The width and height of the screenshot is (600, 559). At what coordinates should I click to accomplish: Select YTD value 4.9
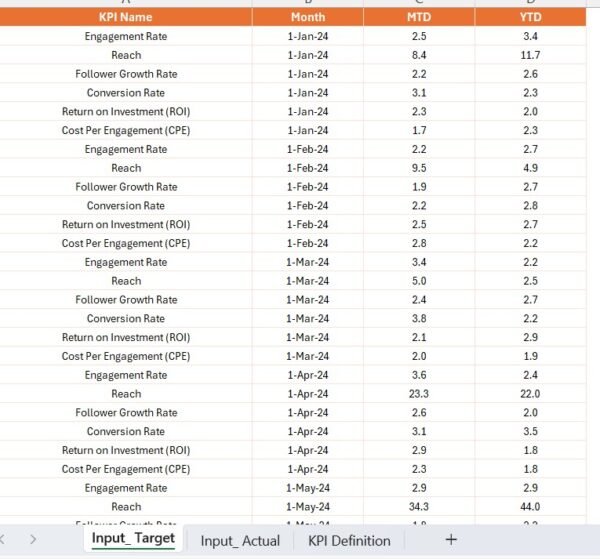530,168
